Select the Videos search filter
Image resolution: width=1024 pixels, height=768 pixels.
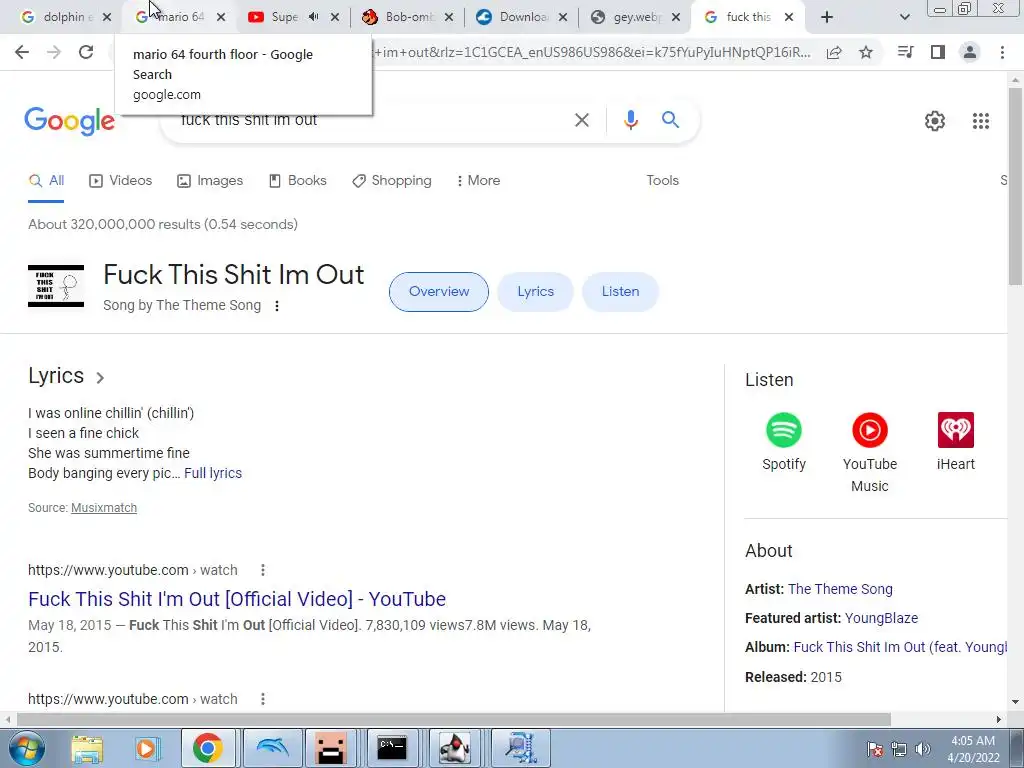120,180
